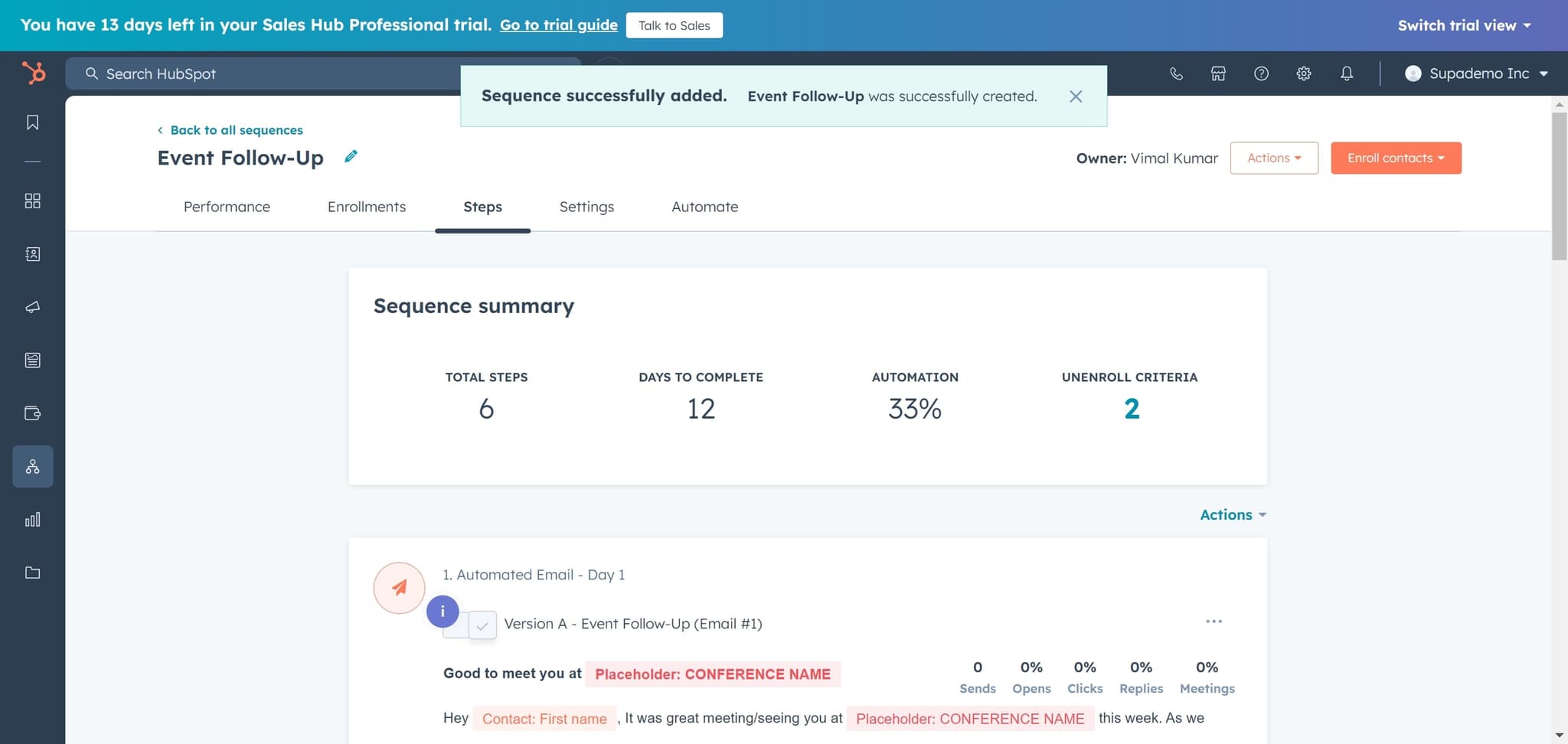Check notifications via the bell icon
This screenshot has width=1568, height=744.
(x=1347, y=73)
